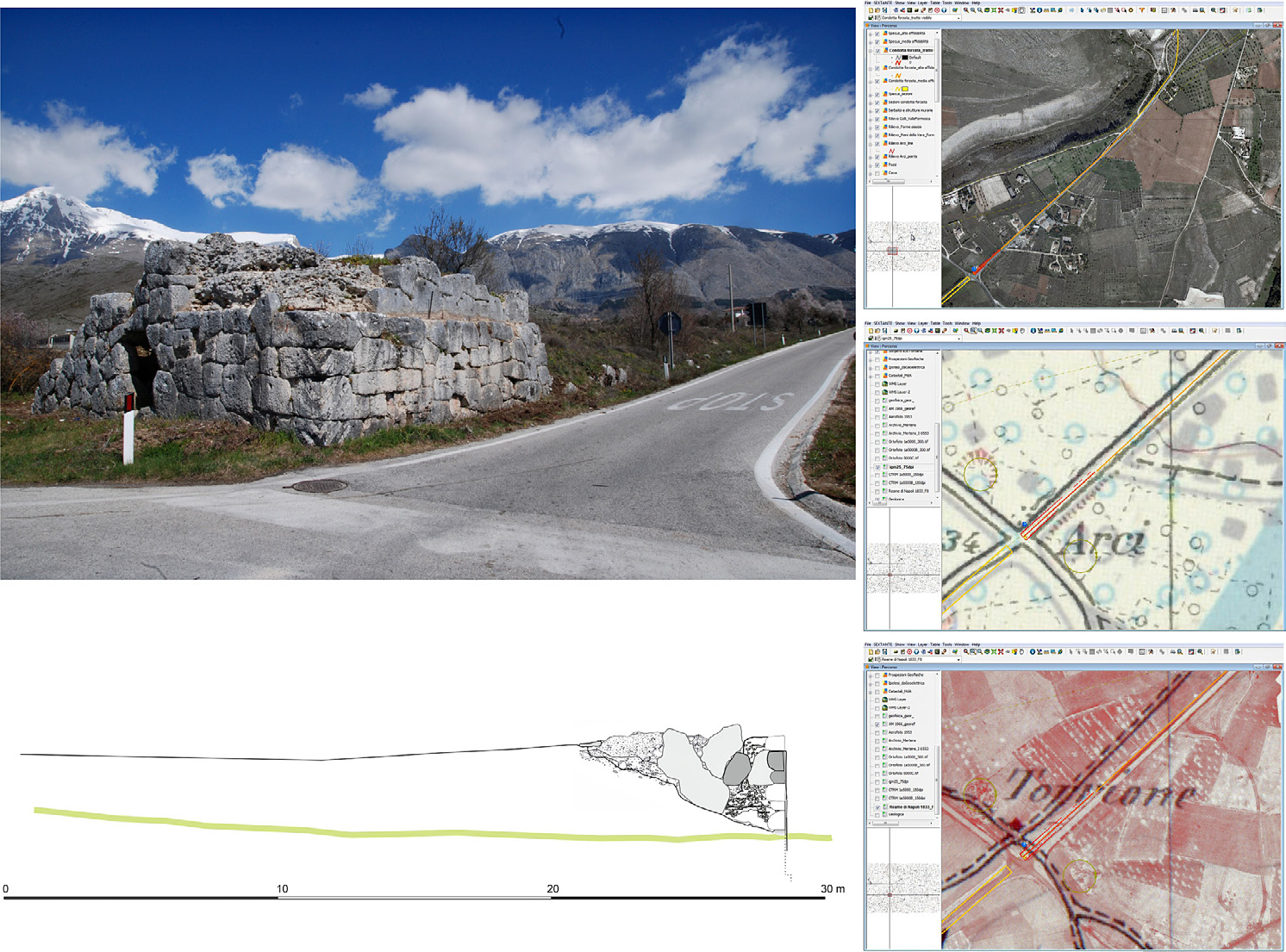Click layer list horizontal scrollbar in the aerial-photo GIS window
The height and width of the screenshot is (952, 1286).
889,181
